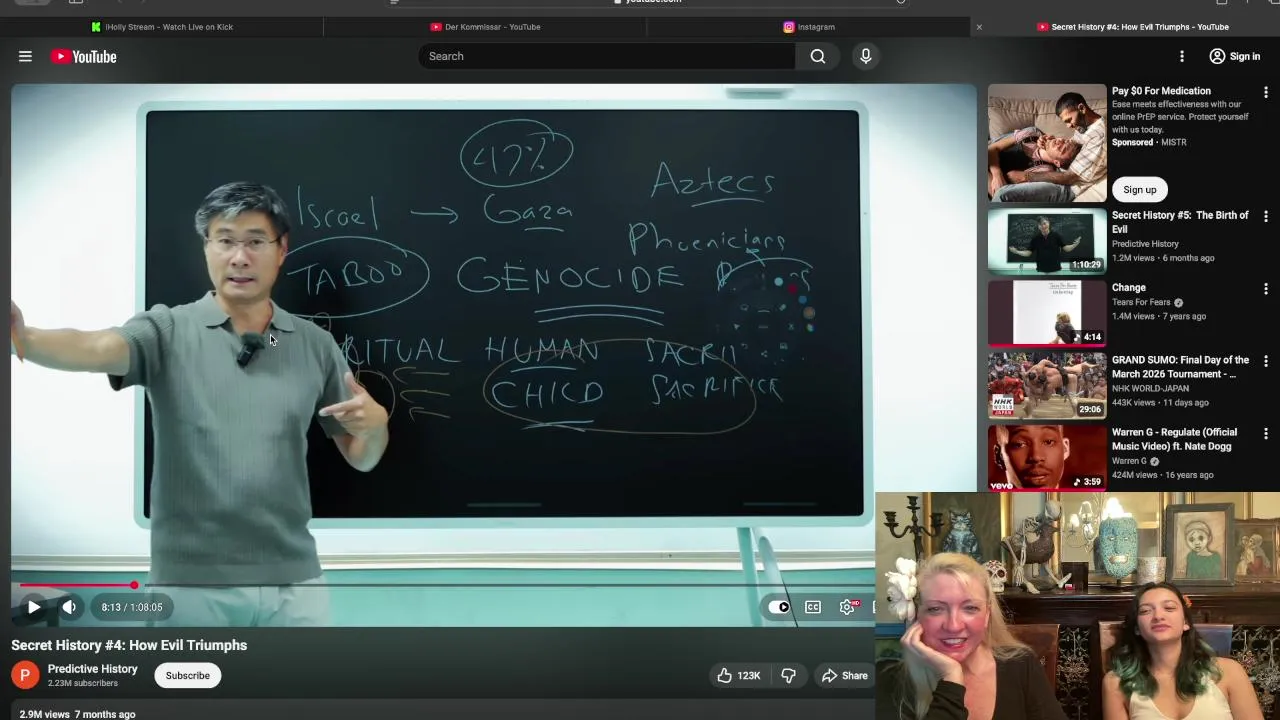Open options for GRAND SUMO video
The width and height of the screenshot is (1280, 720).
click(1266, 361)
